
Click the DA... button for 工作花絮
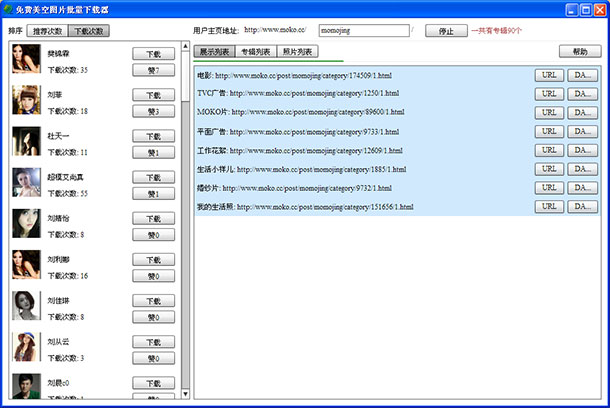pos(582,151)
